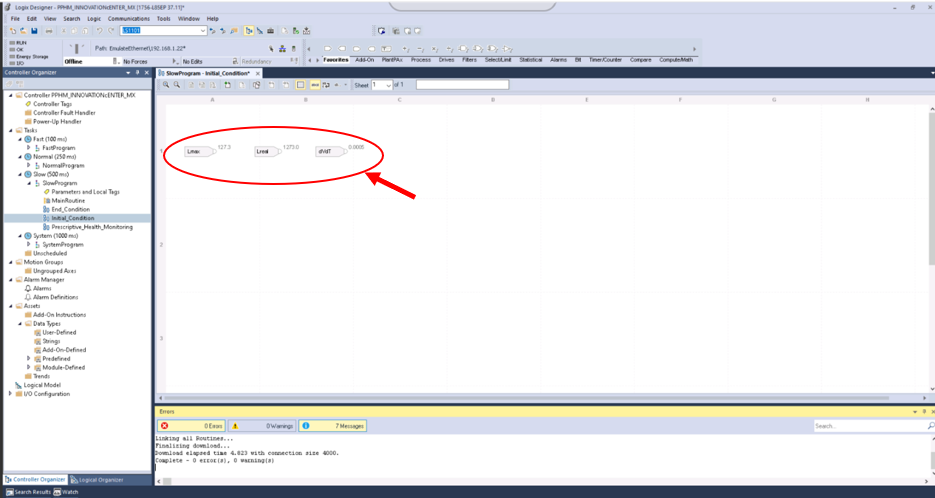Collapse the Tasks tree node
Viewport: 935px width, 498px height.
click(x=11, y=130)
